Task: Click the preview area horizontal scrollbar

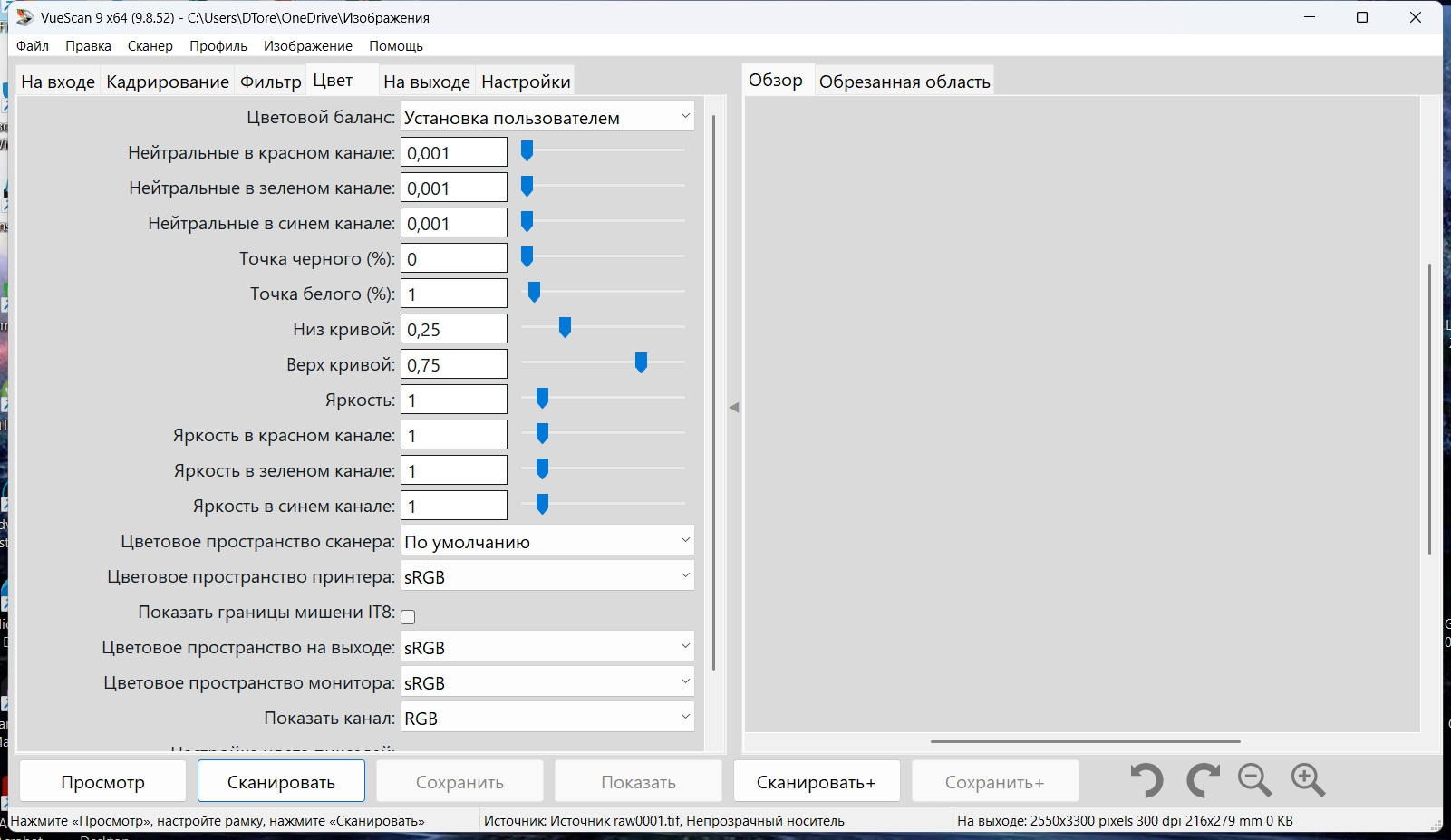Action: click(1085, 741)
